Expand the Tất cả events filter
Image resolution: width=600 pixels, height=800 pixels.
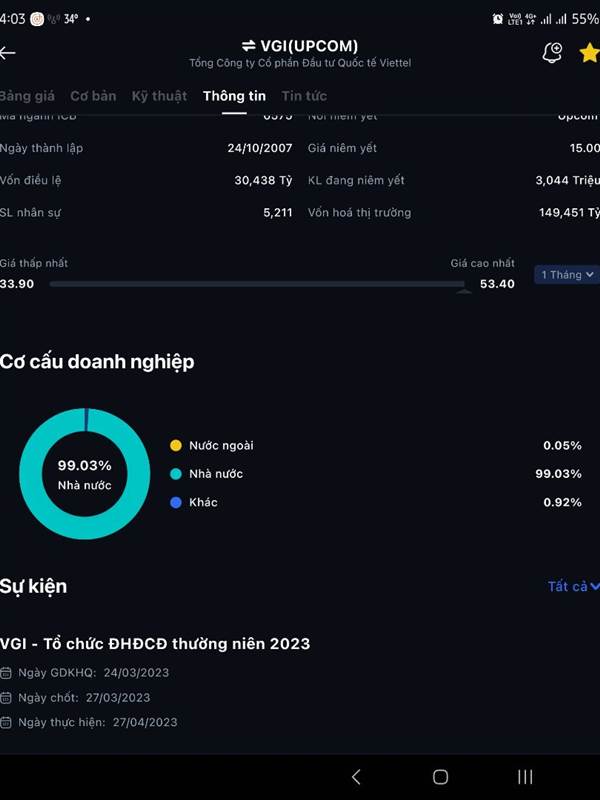click(x=573, y=586)
